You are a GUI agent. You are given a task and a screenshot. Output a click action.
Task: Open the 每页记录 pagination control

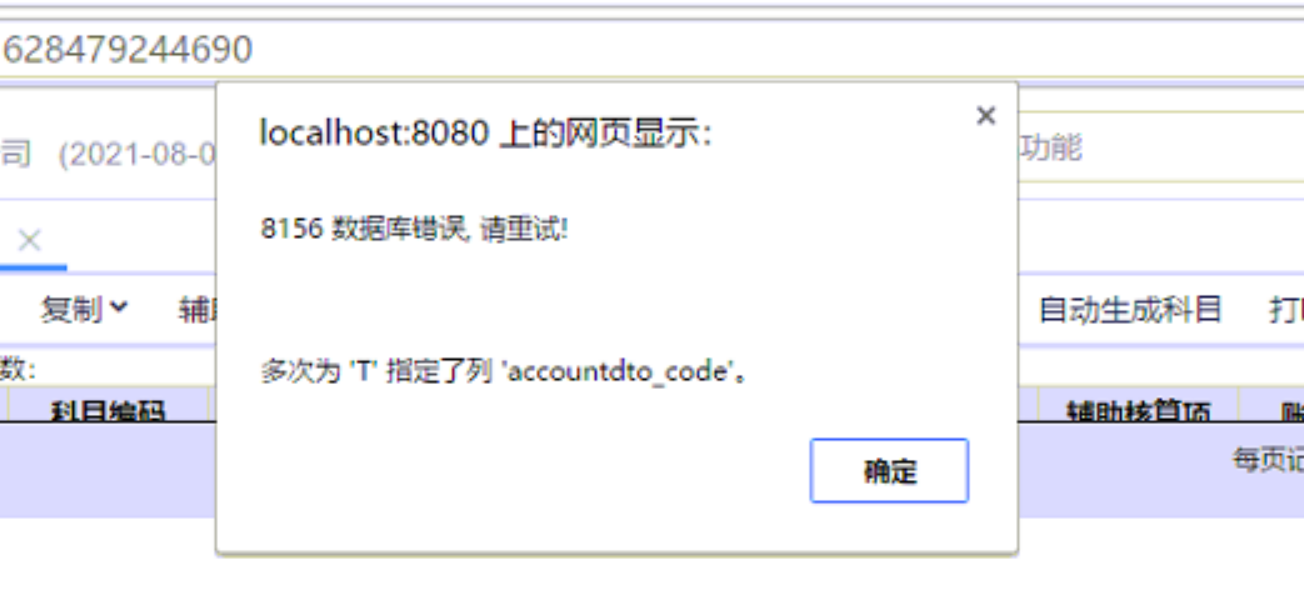click(x=1268, y=460)
